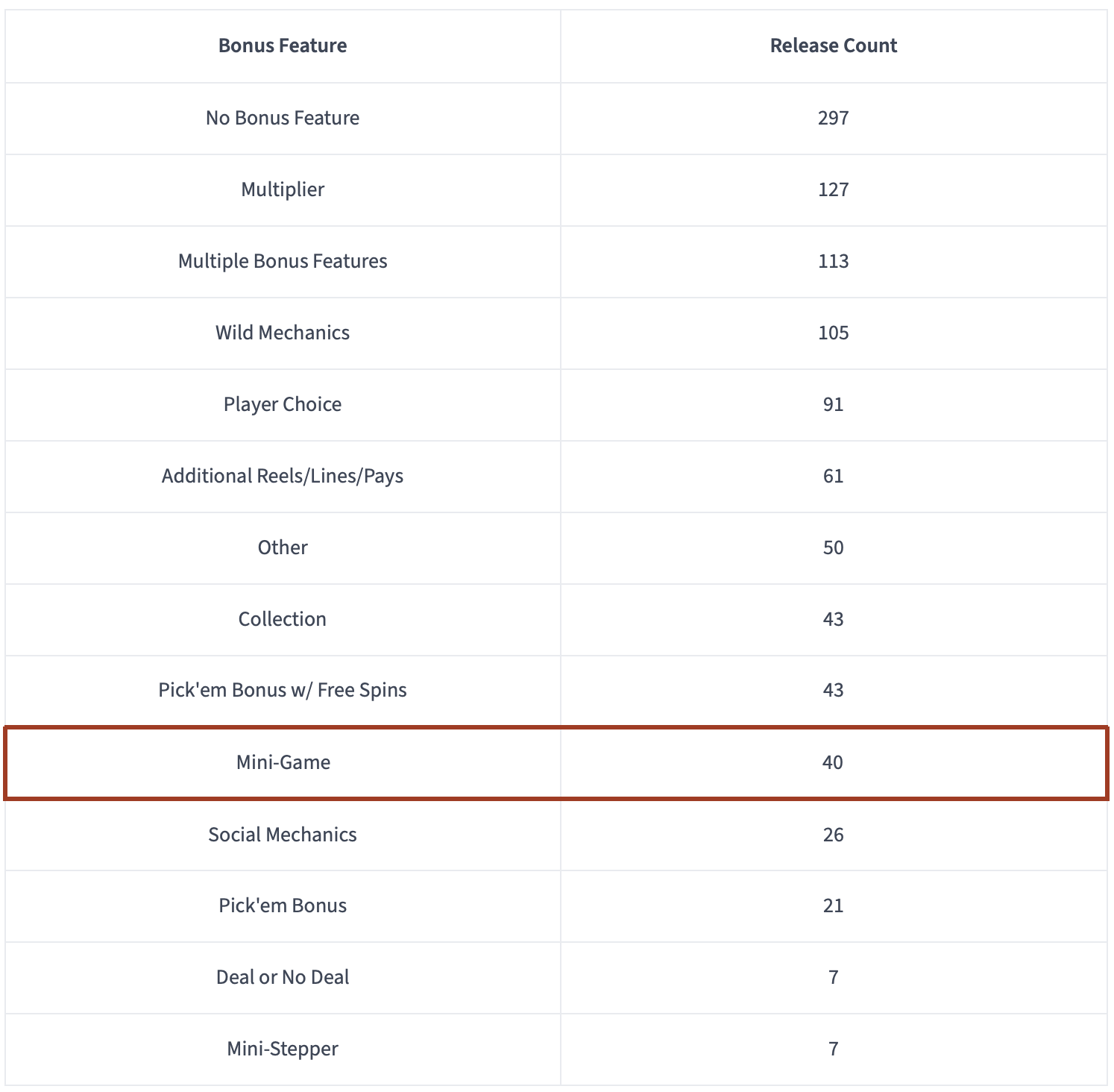Click the Multiple Bonus Features cell

tap(283, 261)
